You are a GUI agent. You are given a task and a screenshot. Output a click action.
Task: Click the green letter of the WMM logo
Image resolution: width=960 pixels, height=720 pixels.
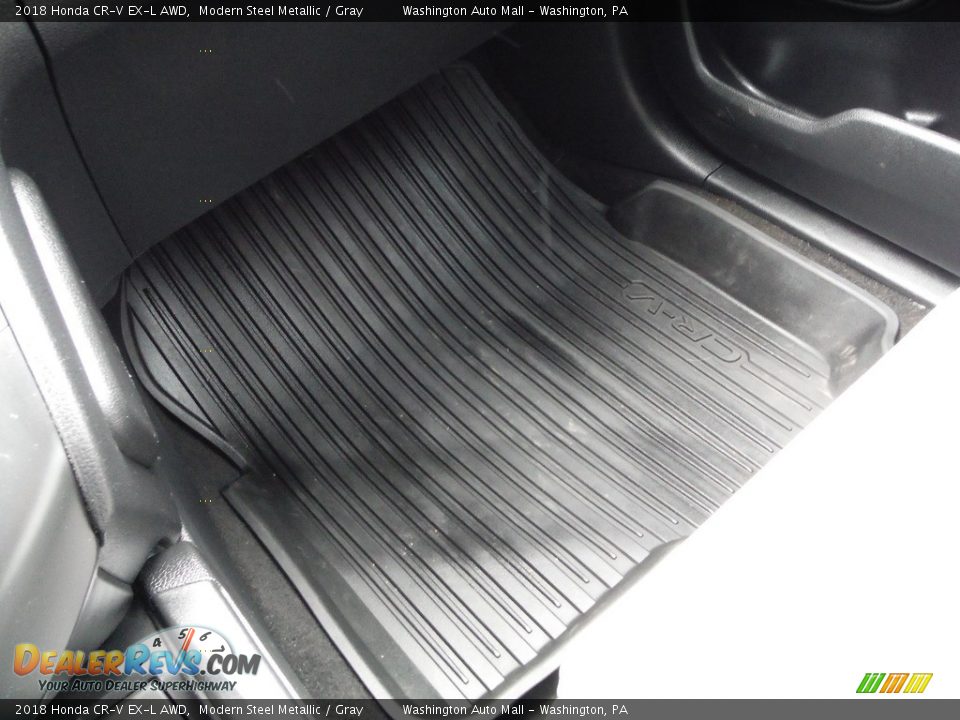[x=868, y=683]
